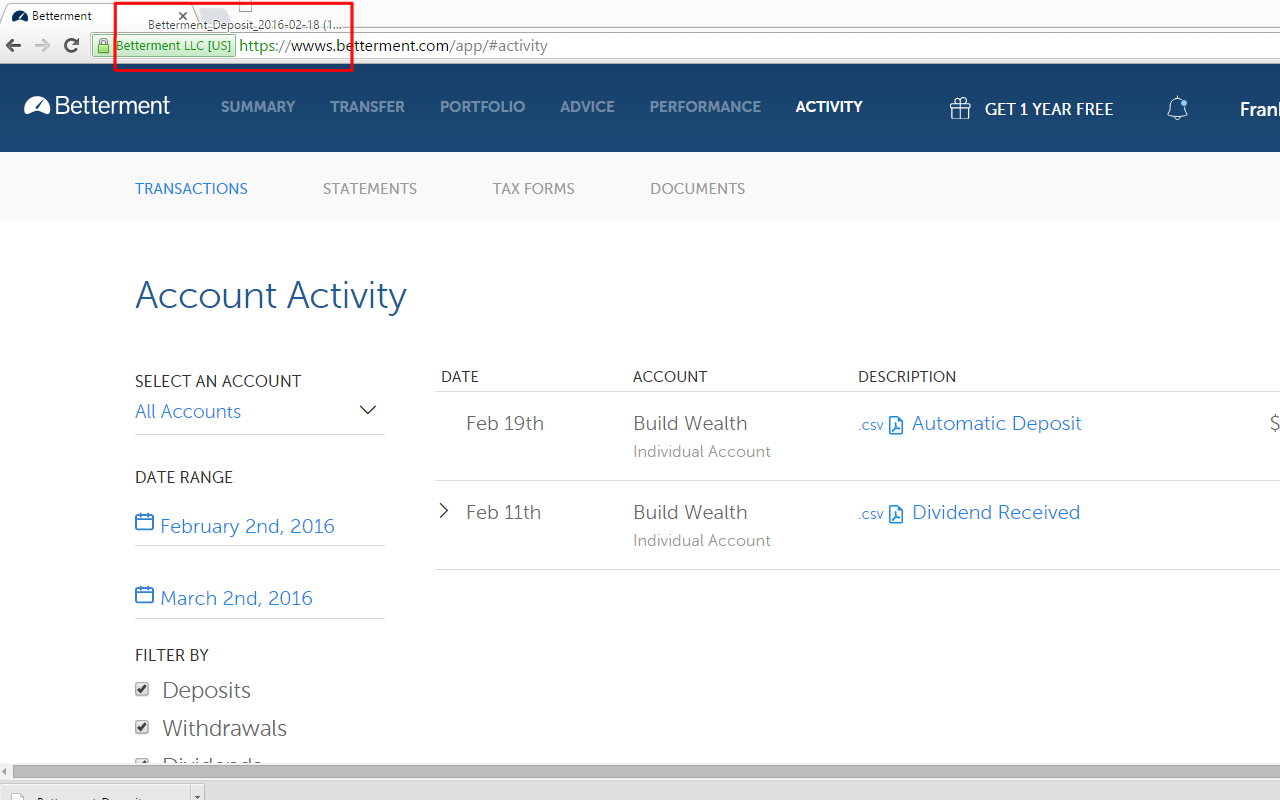Viewport: 1280px width, 800px height.
Task: Open the All Accounts dropdown
Action: coord(260,411)
